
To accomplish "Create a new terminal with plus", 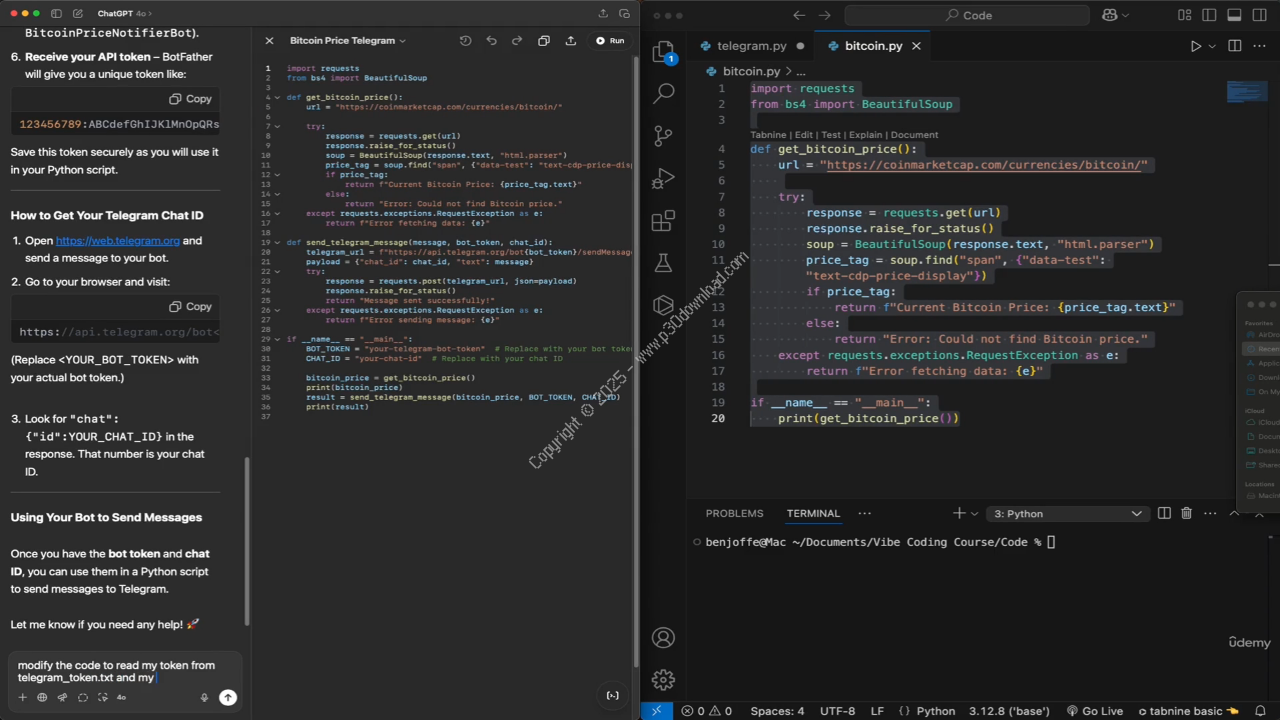I will point(959,513).
